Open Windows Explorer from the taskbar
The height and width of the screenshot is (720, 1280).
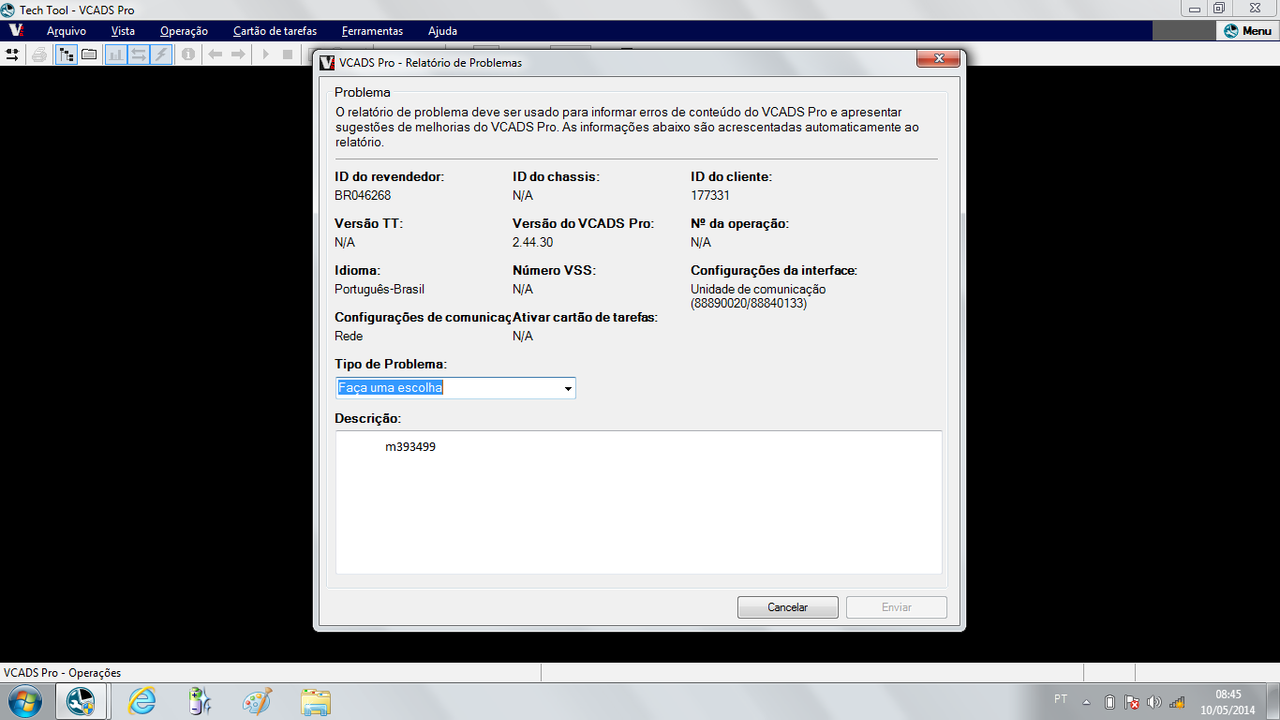tap(315, 701)
